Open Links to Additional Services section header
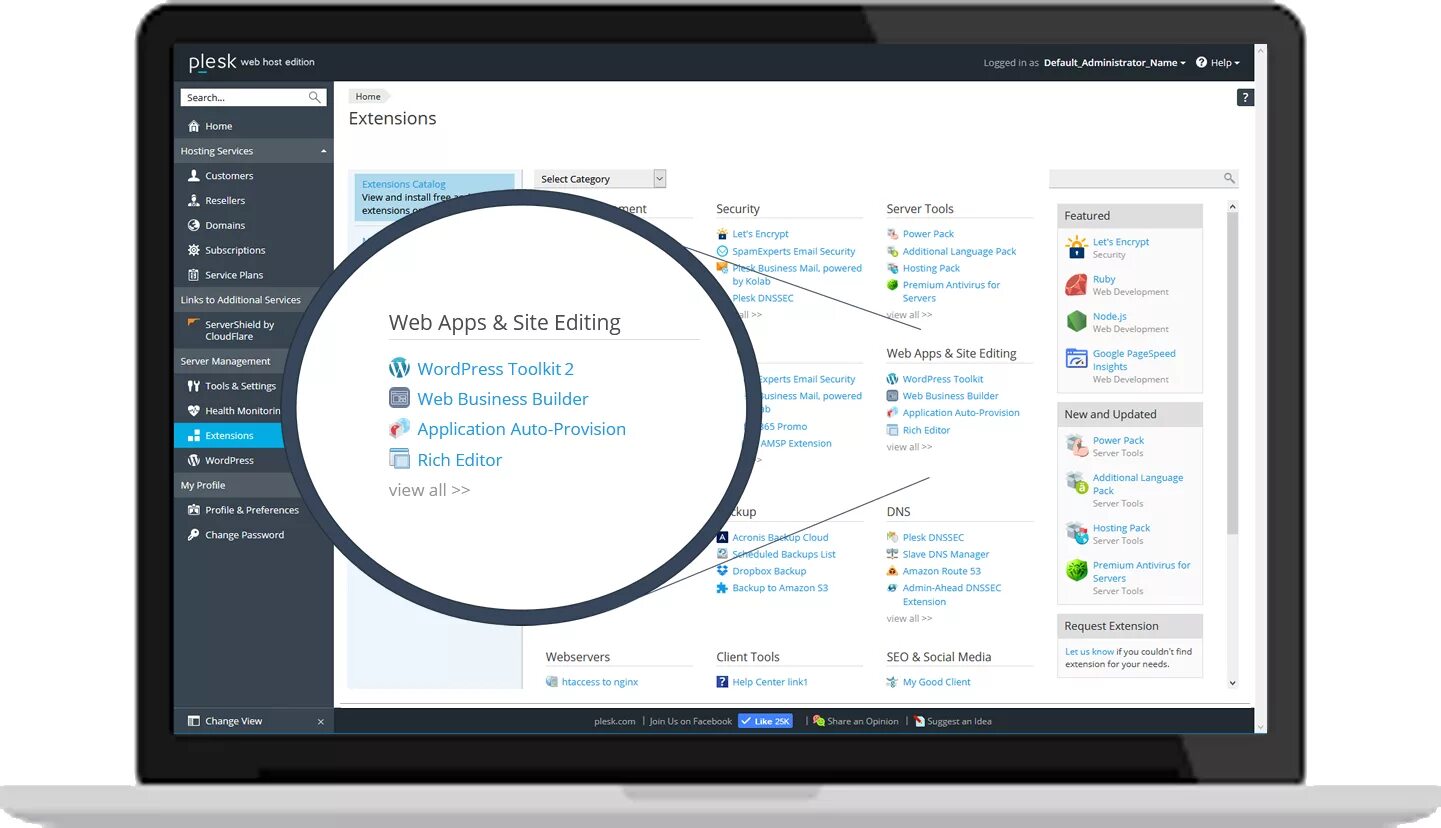The width and height of the screenshot is (1441, 828). [253, 300]
